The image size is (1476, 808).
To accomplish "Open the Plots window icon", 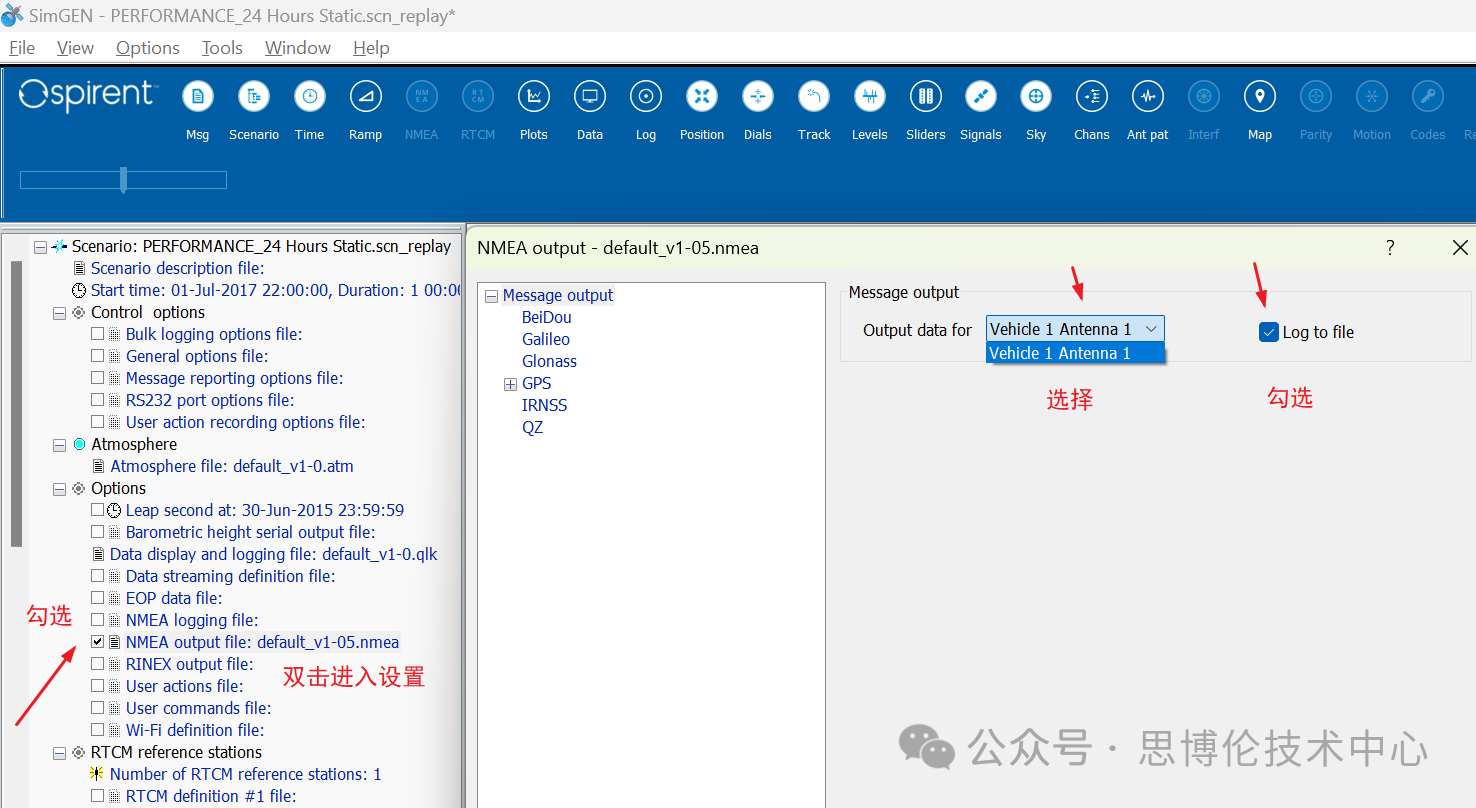I will [534, 97].
